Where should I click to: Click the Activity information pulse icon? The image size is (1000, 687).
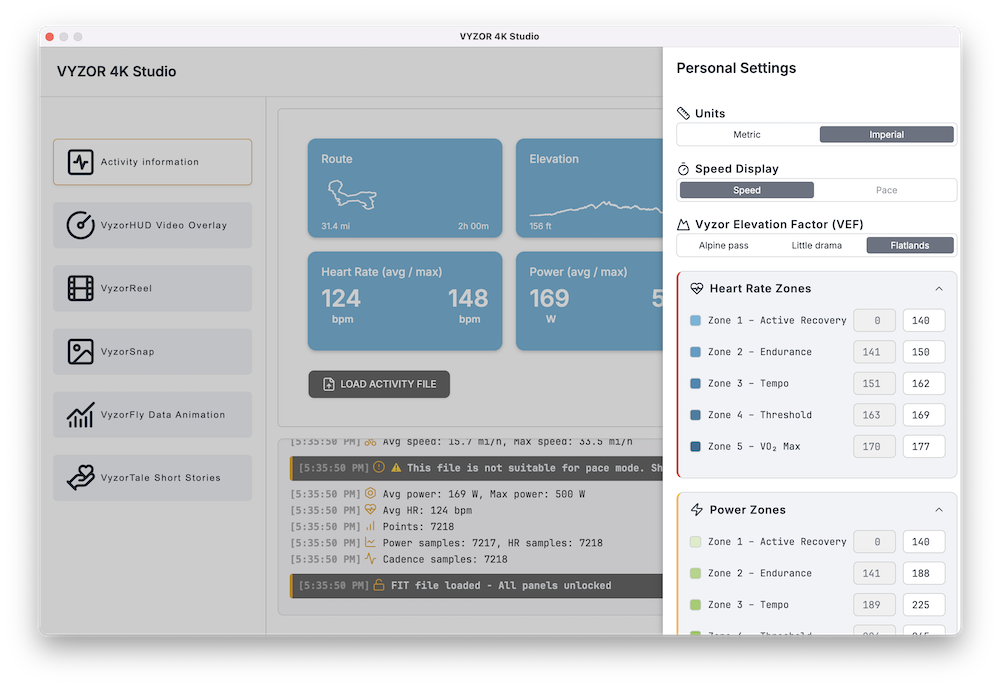point(81,162)
